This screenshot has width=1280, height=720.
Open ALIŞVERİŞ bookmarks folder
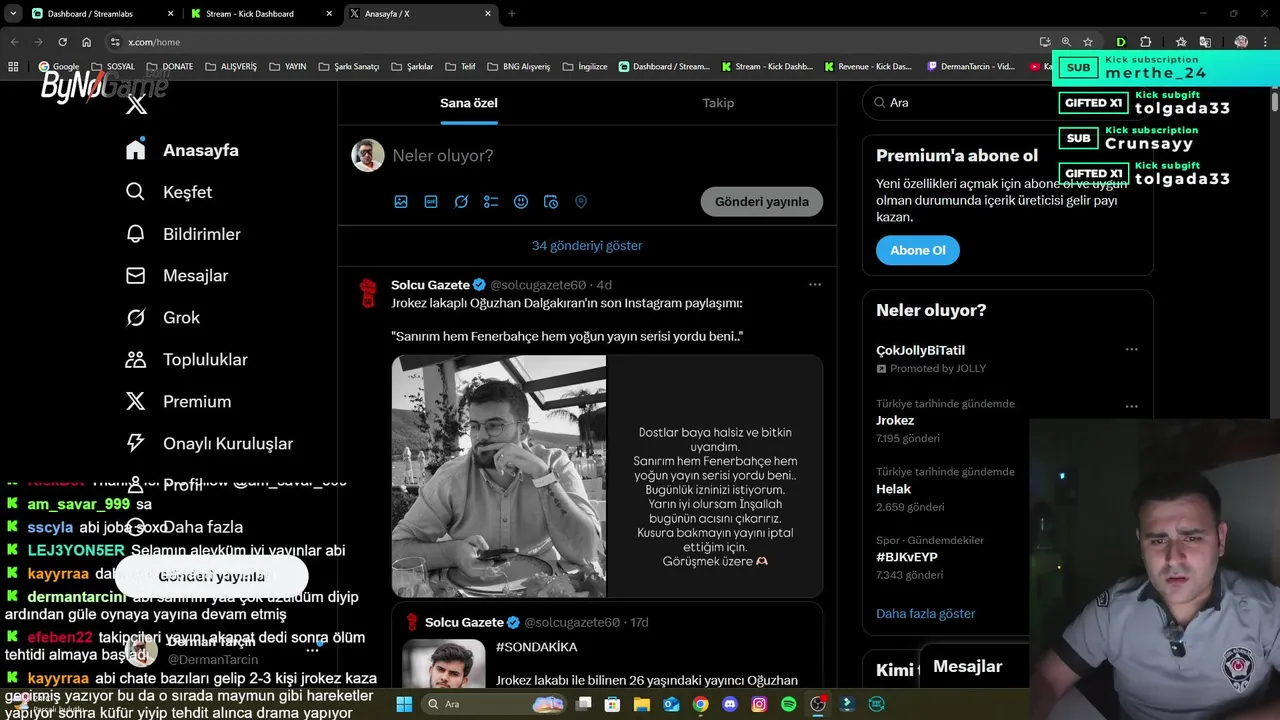231,67
